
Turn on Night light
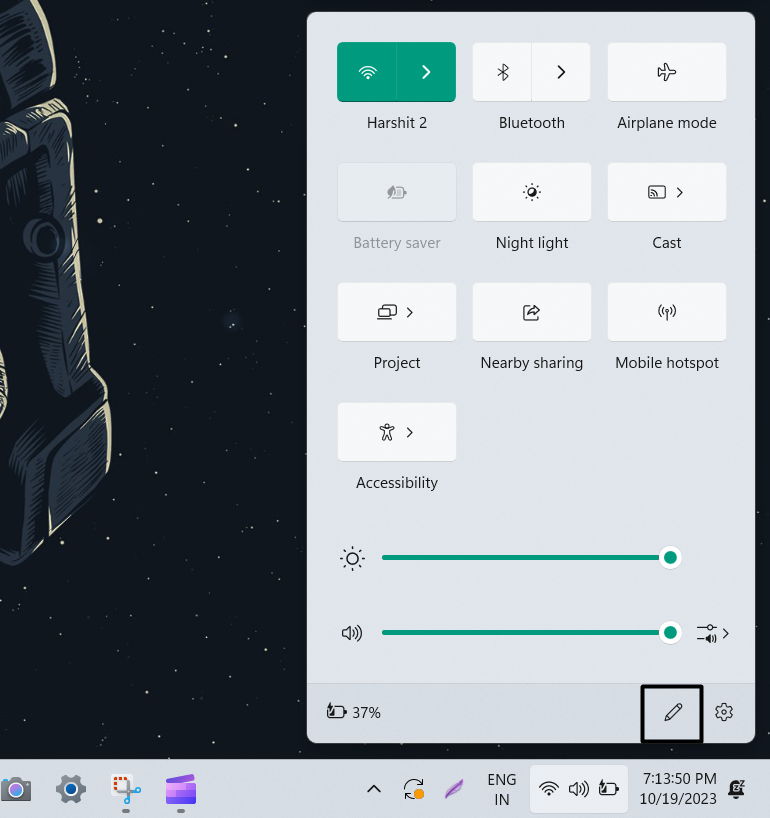point(532,192)
